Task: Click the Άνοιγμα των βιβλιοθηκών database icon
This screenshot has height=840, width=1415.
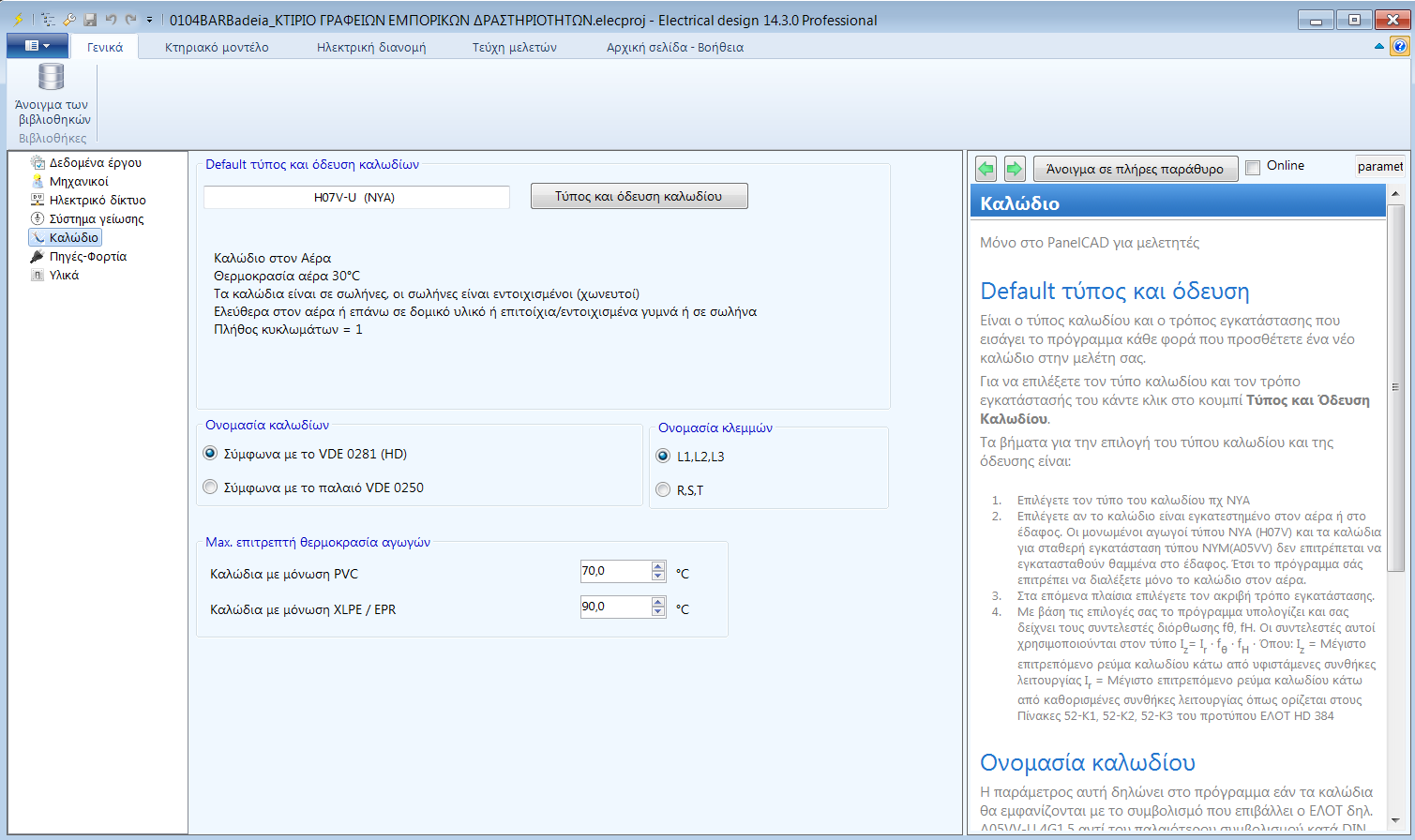Action: pyautogui.click(x=52, y=77)
